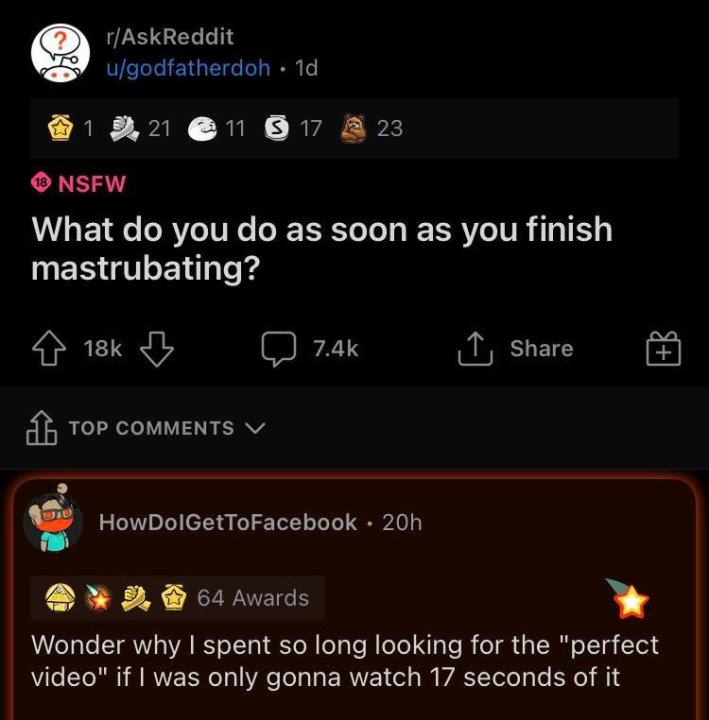Open HowDoIGetToFacebook's user profile

(x=227, y=522)
